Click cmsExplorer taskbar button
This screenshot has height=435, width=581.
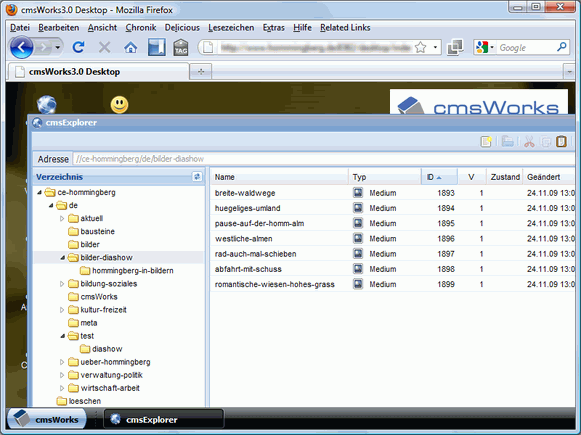click(x=164, y=419)
